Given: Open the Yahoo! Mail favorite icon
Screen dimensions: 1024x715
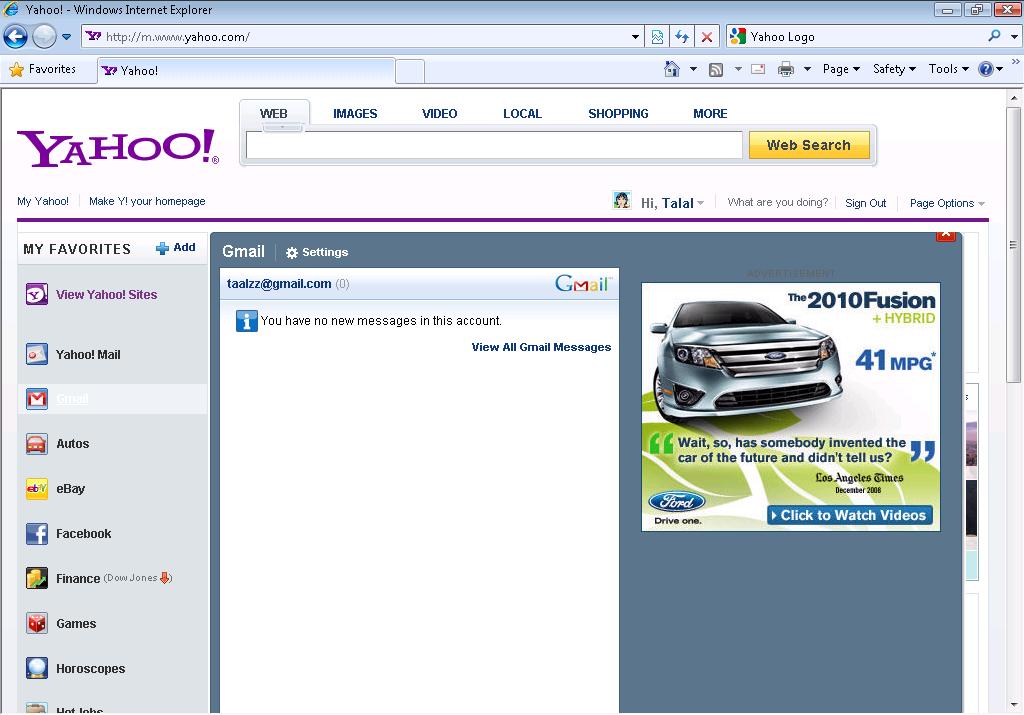Looking at the screenshot, I should point(37,355).
